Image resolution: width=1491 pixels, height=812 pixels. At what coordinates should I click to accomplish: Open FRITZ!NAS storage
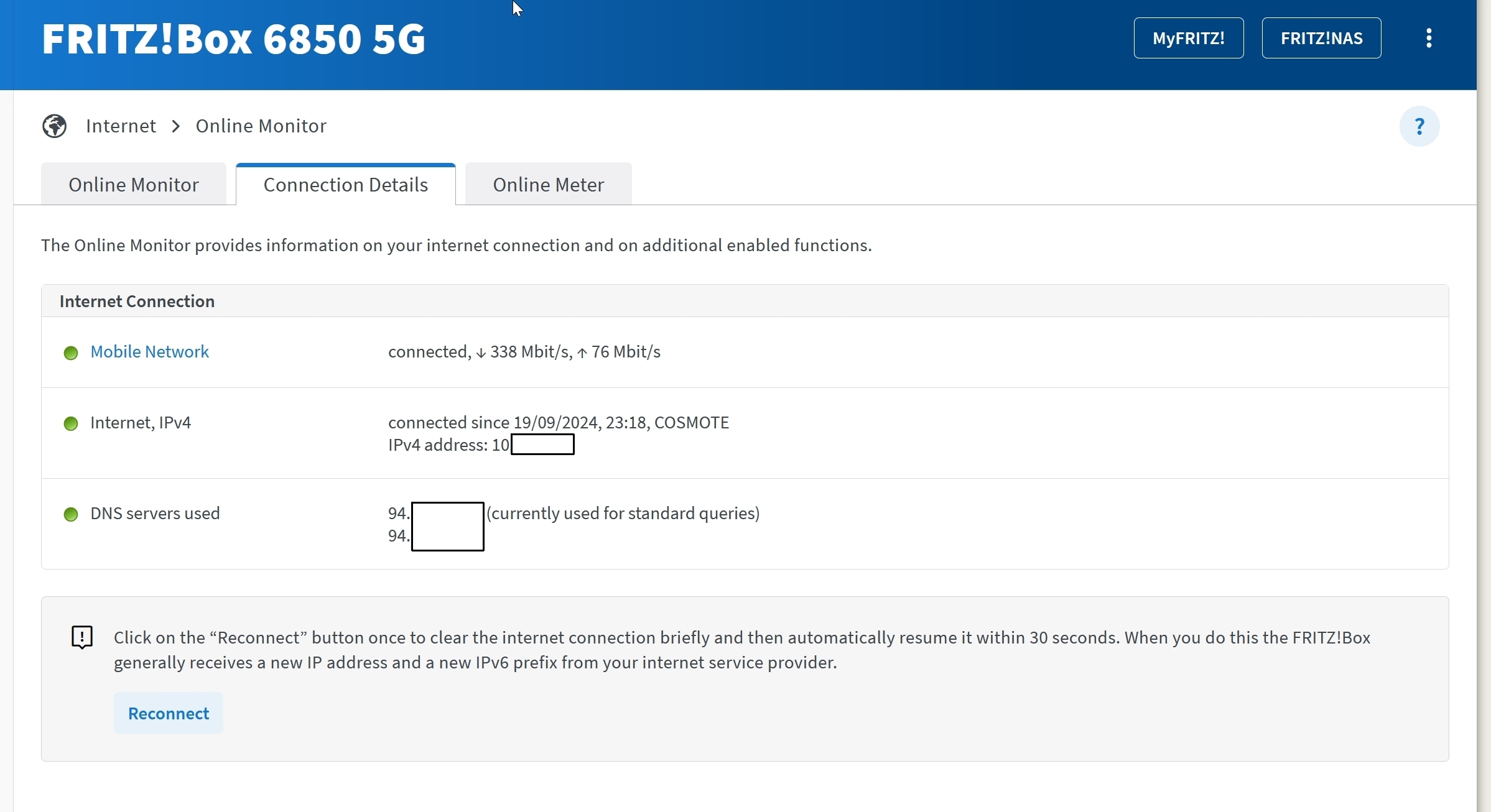[x=1322, y=38]
